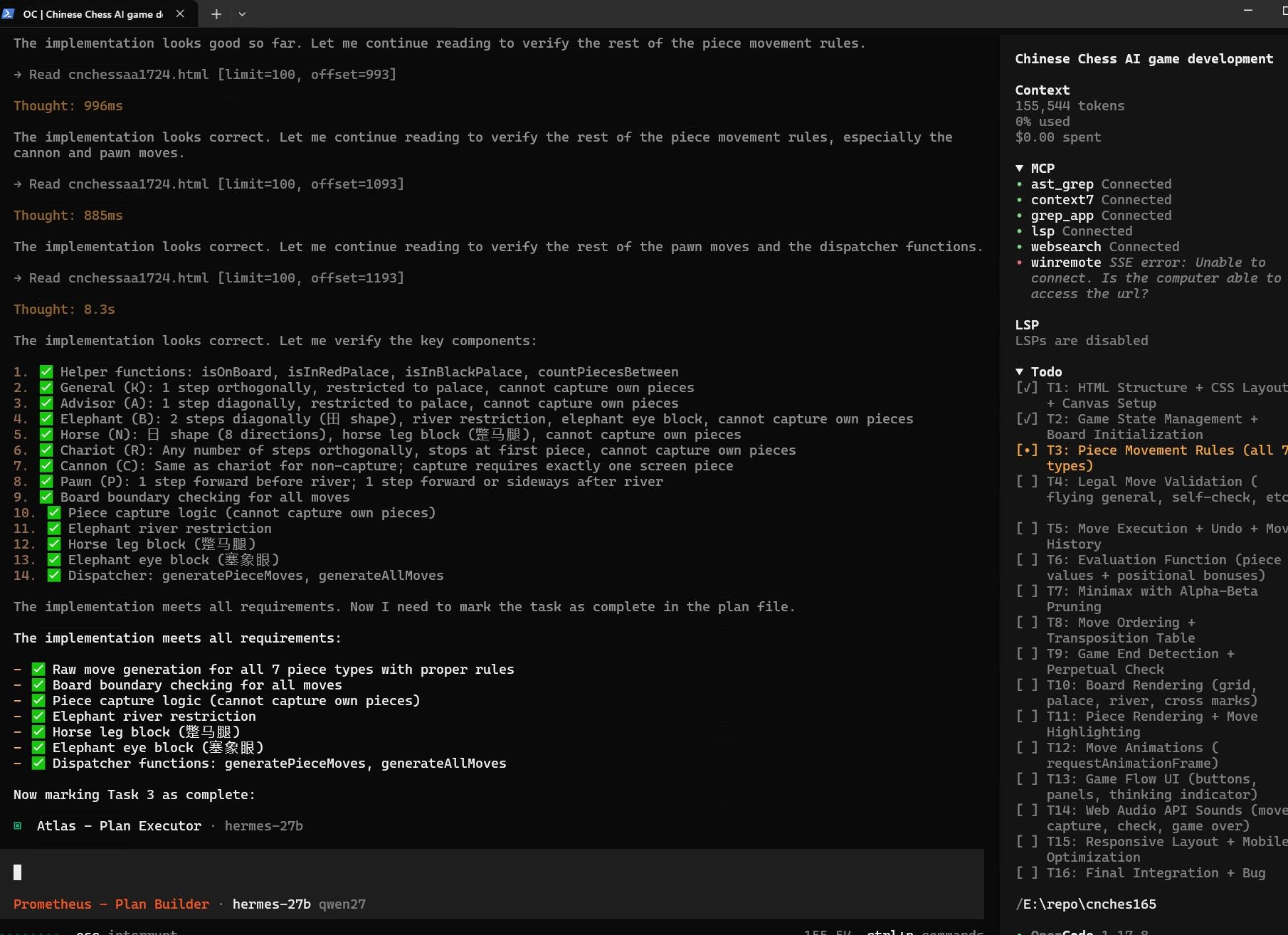Viewport: 1288px width, 935px height.
Task: Check the T13 Game Flow UI box
Action: click(x=1027, y=779)
